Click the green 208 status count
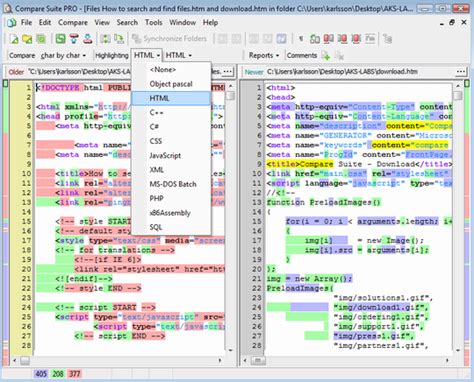 pyautogui.click(x=58, y=374)
